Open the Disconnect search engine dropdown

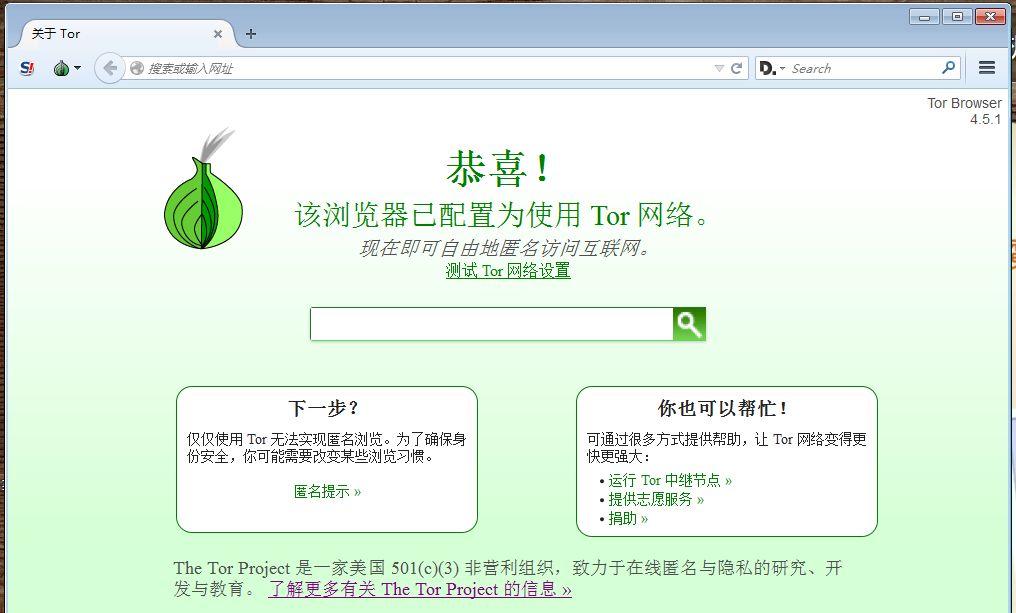pos(772,68)
